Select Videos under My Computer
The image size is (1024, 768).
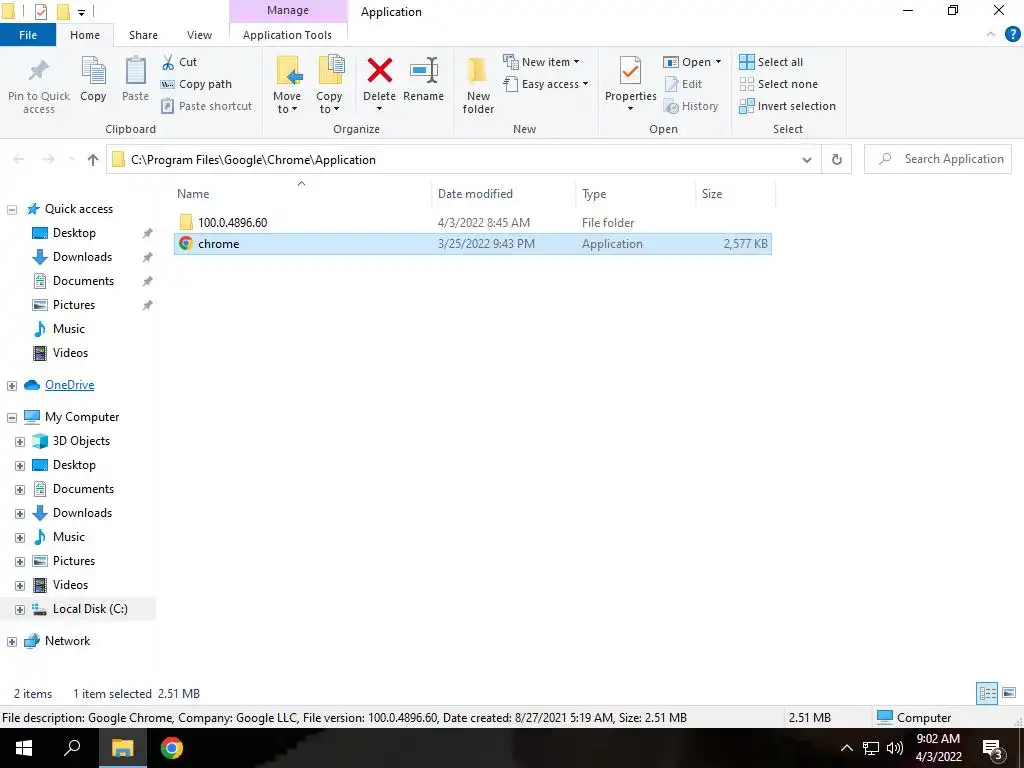(70, 584)
